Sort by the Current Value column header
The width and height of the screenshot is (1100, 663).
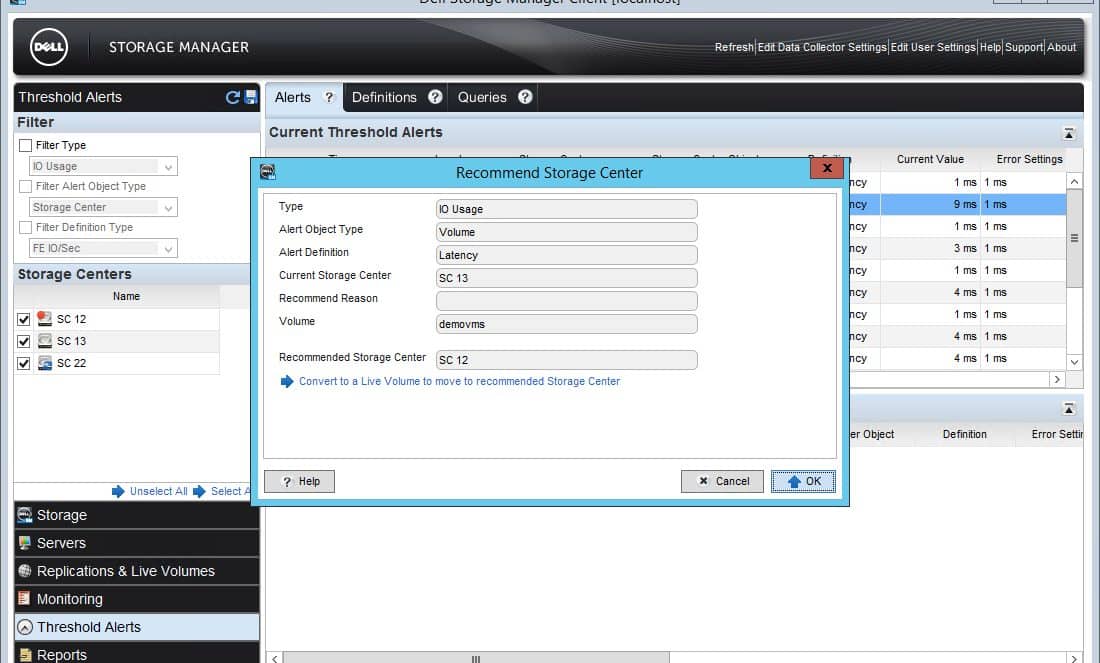pyautogui.click(x=930, y=159)
